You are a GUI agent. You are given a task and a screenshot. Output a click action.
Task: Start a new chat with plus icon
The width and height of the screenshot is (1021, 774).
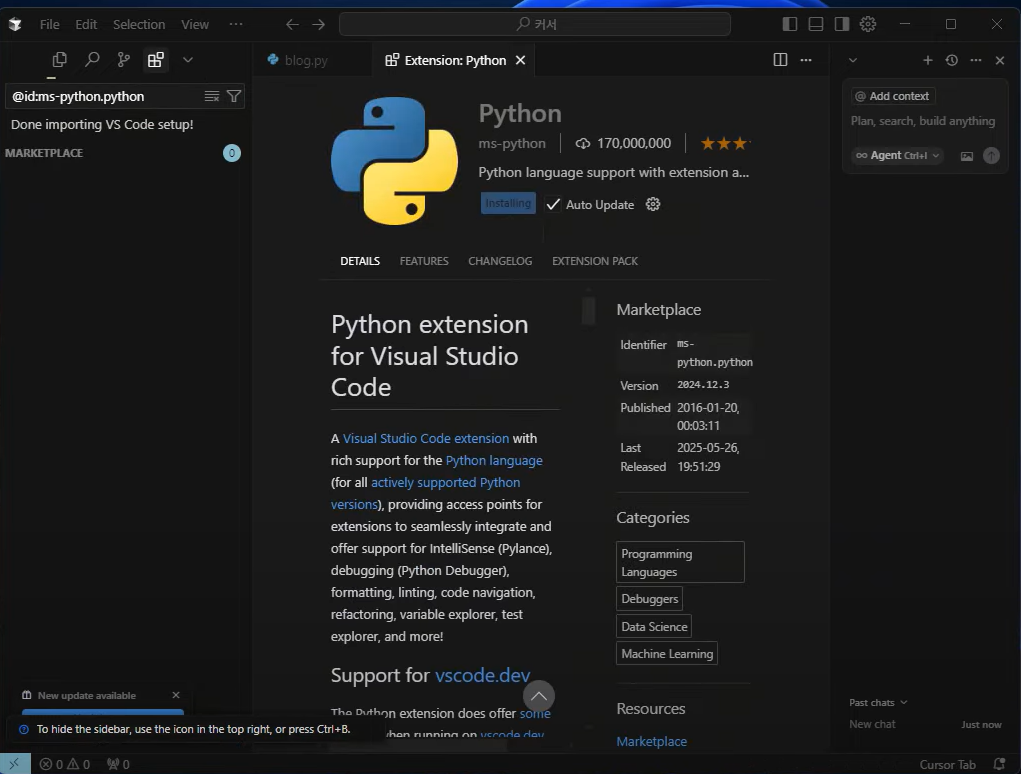(x=928, y=61)
